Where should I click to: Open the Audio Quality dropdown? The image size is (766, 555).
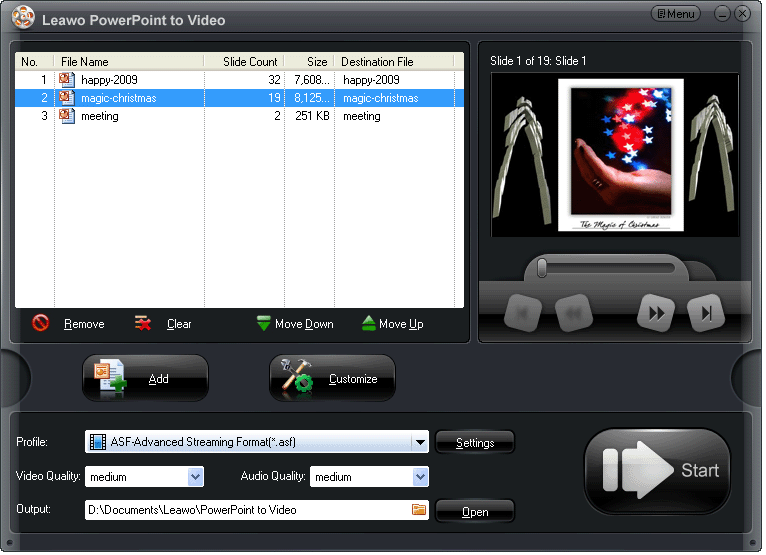[369, 476]
